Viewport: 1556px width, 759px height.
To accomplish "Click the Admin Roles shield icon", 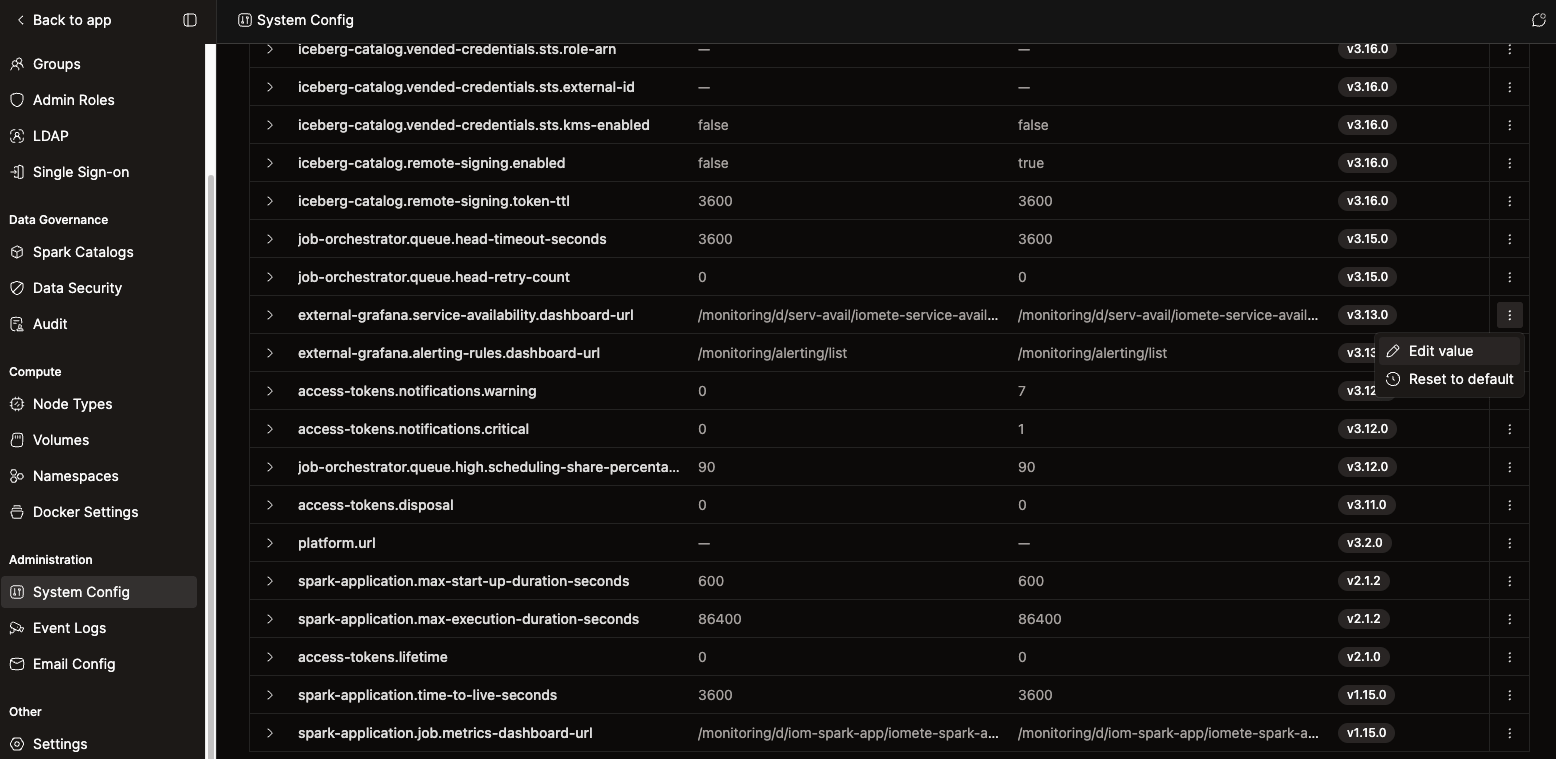I will 16,100.
